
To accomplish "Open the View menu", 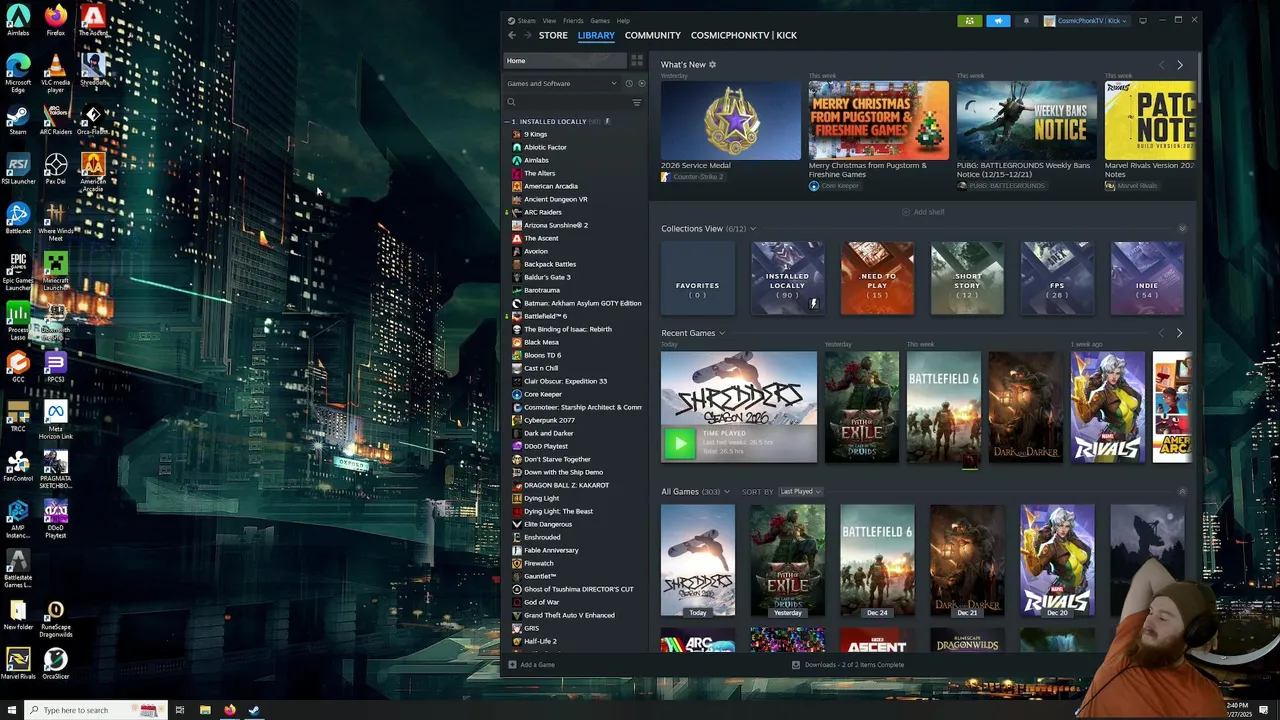I will tap(549, 20).
